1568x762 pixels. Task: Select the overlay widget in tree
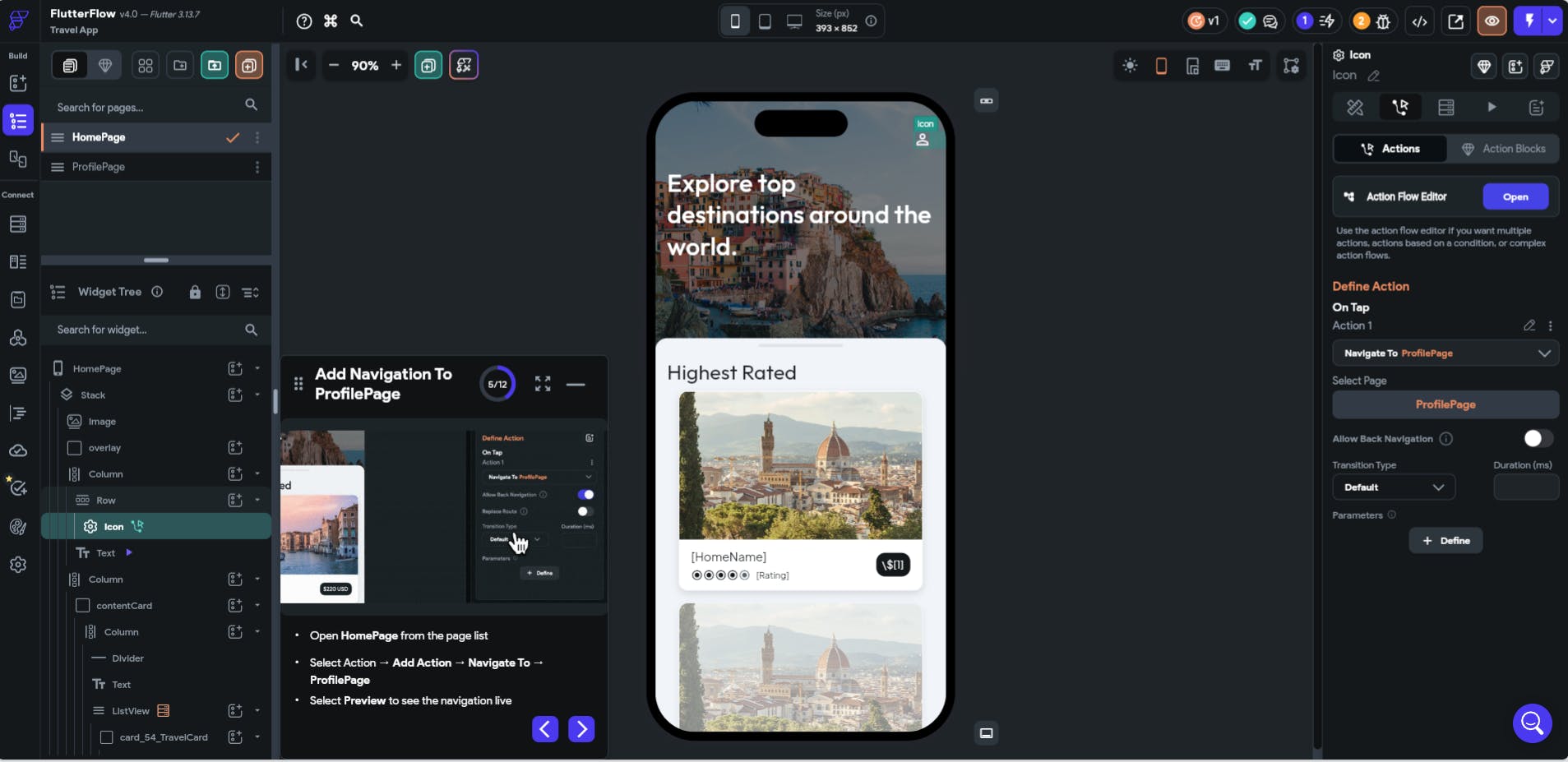(104, 448)
